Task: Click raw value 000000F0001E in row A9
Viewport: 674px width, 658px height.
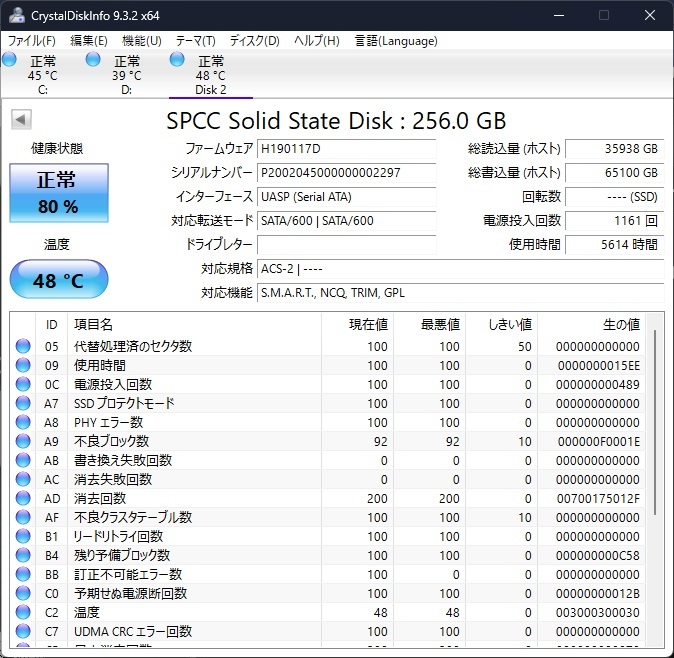Action: pyautogui.click(x=598, y=441)
